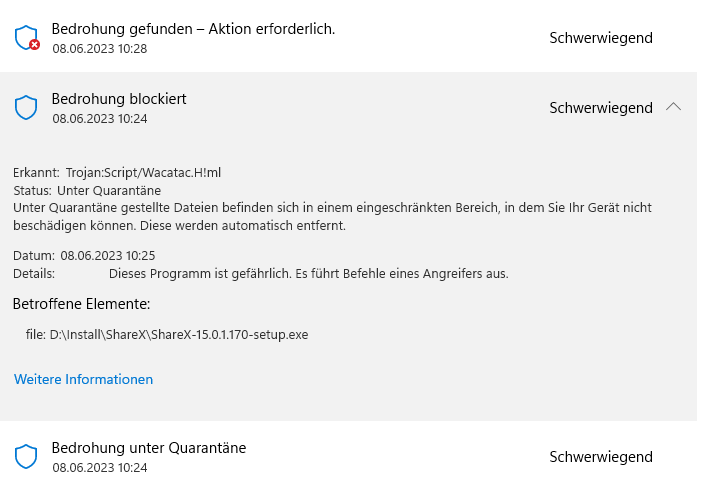Click shield icon beside Bedrohung unter Quarantäne

pos(26,456)
